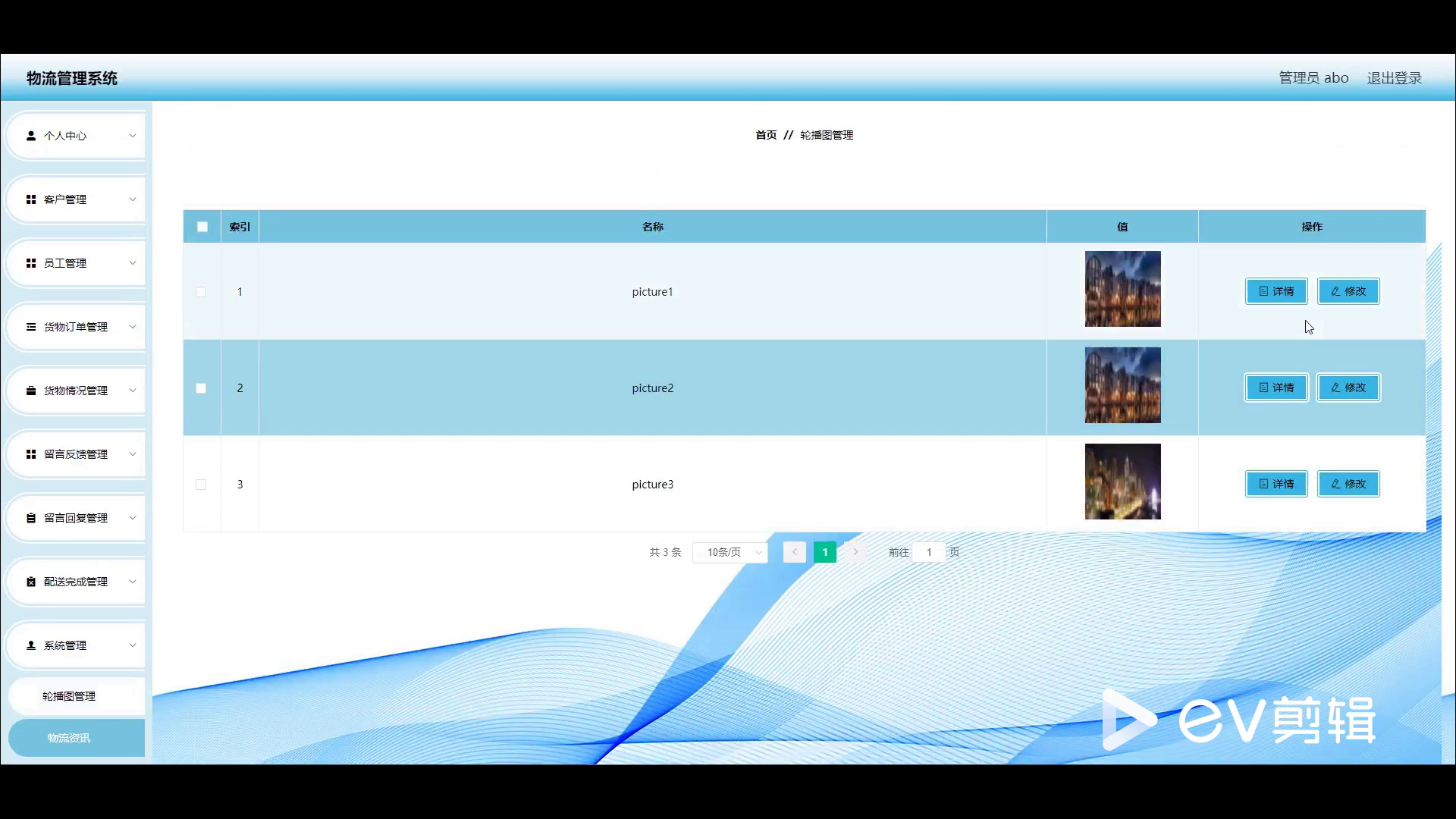Click the picture3 name cell
Screen dimensions: 1456x819
(x=653, y=485)
